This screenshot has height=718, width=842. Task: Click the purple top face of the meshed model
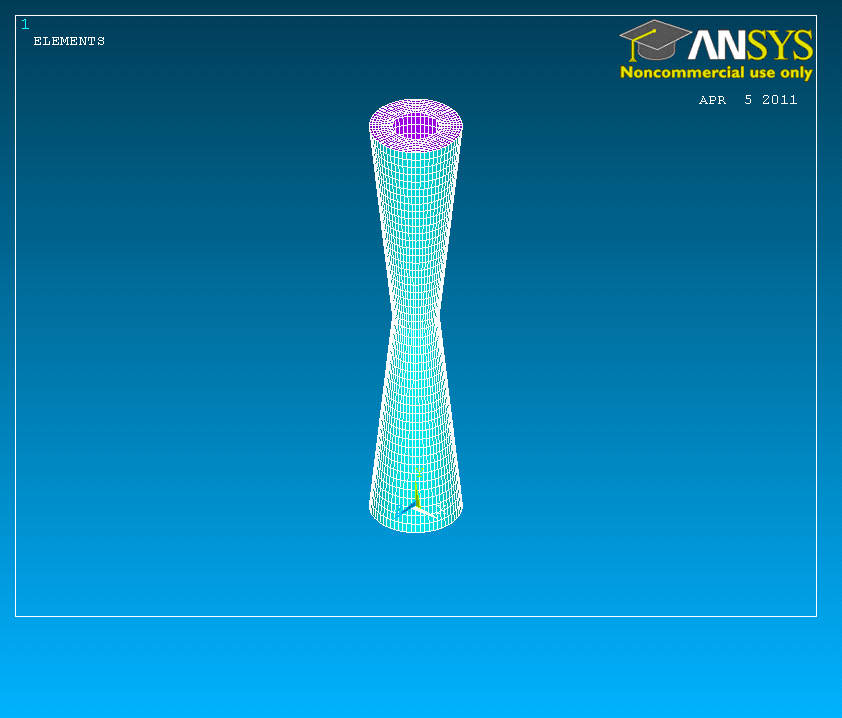416,126
